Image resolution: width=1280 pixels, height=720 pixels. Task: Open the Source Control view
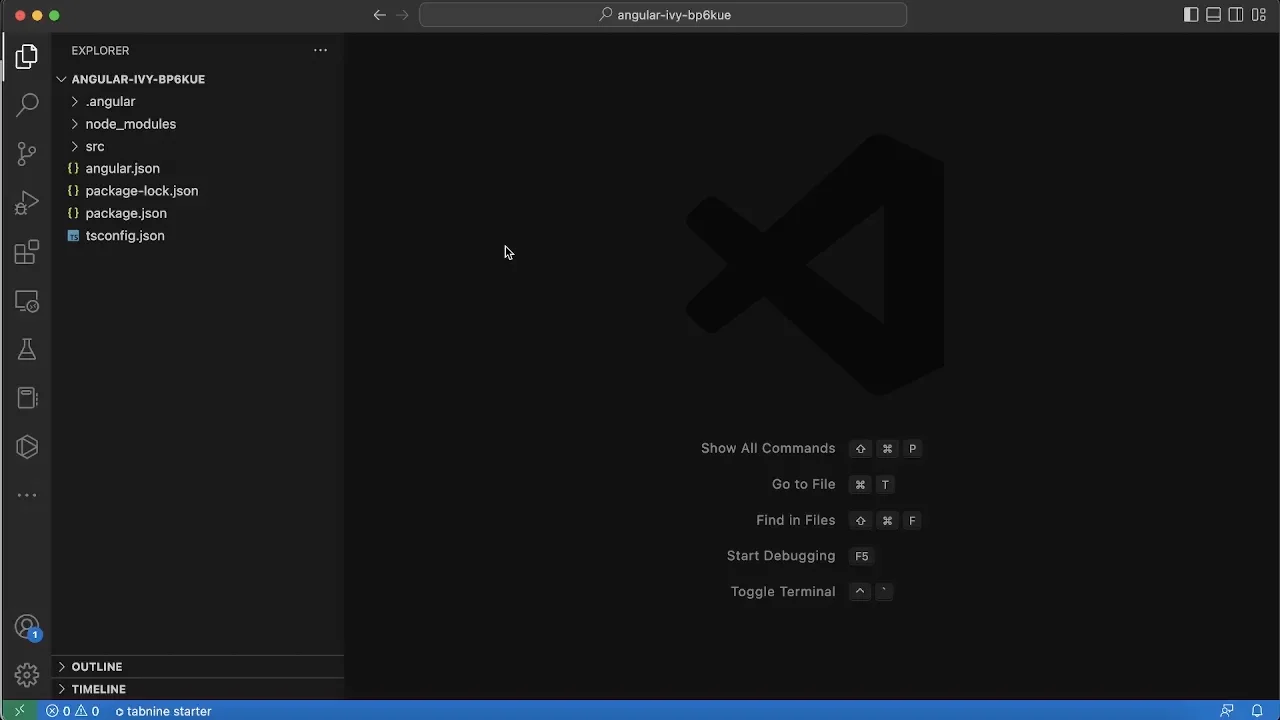click(x=27, y=154)
